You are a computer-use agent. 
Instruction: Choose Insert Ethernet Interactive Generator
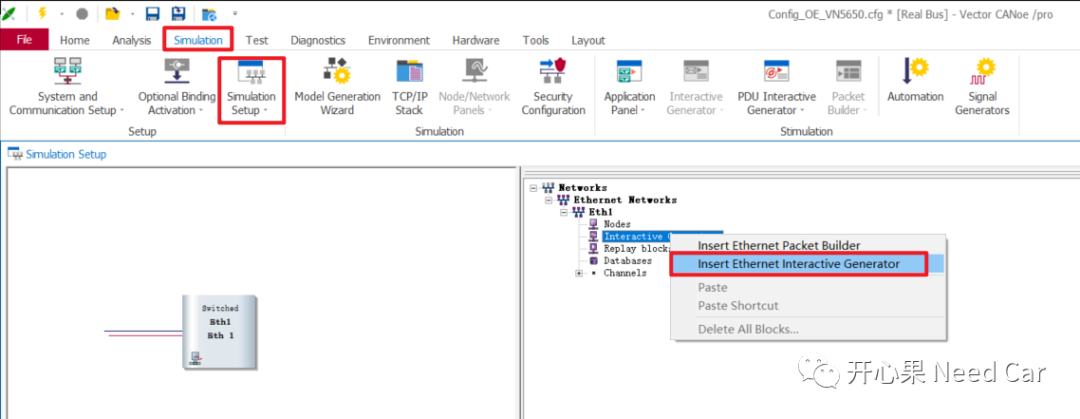click(799, 264)
